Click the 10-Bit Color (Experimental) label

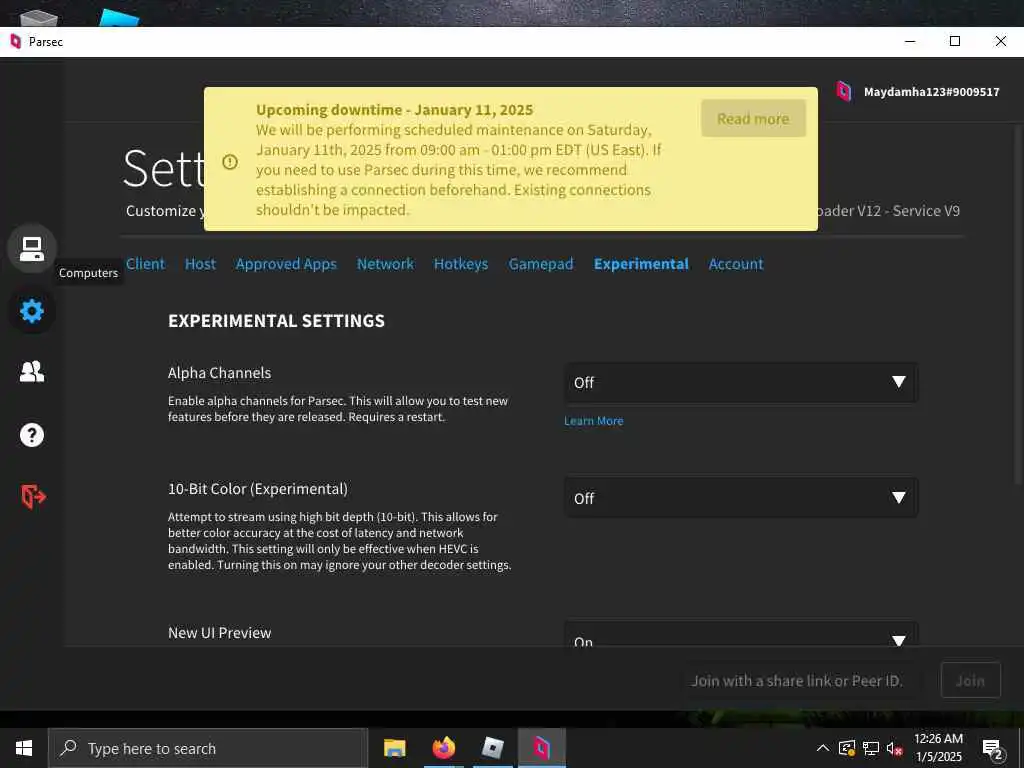point(258,489)
